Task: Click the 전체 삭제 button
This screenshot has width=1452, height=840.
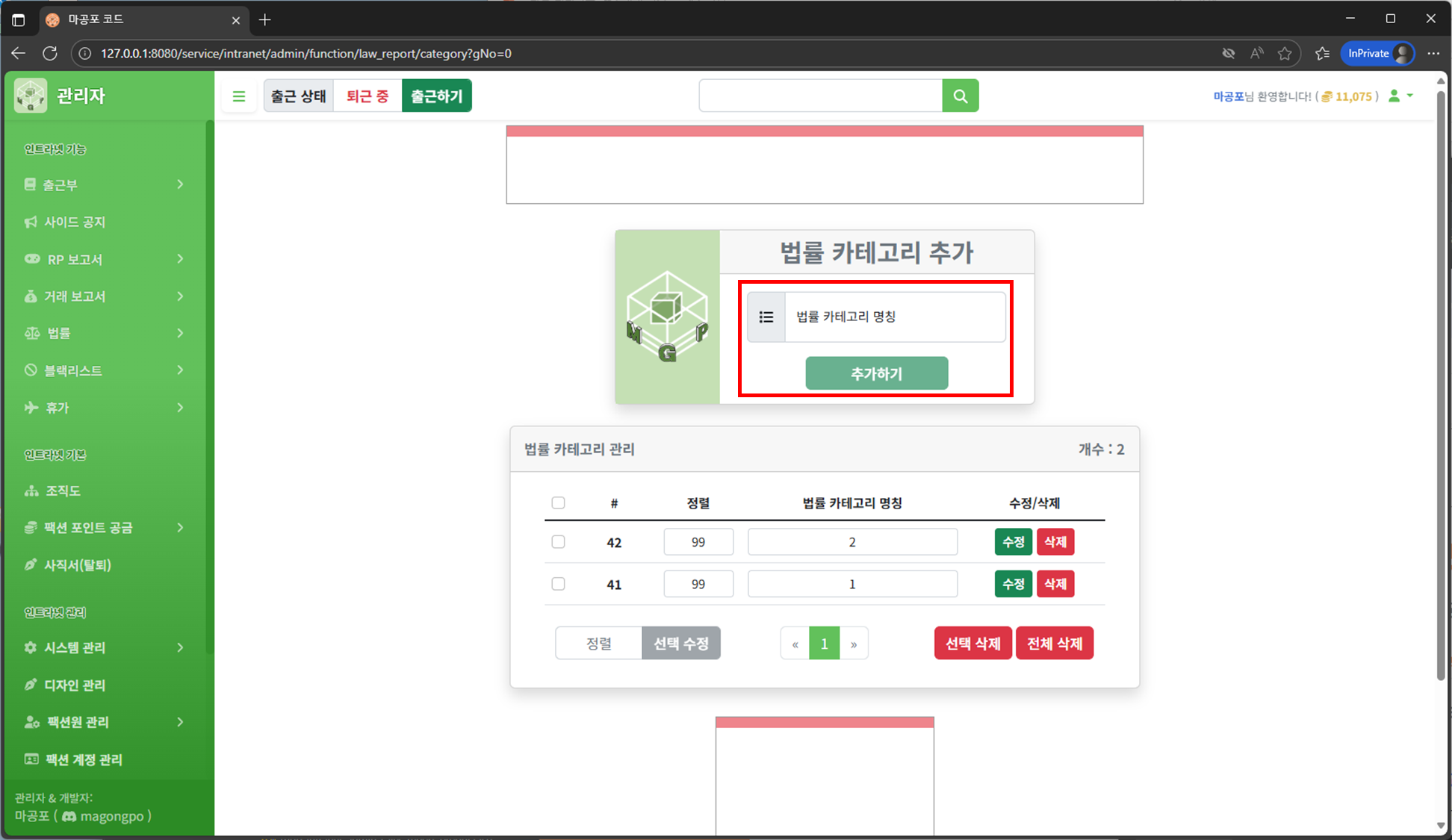Action: pyautogui.click(x=1055, y=643)
